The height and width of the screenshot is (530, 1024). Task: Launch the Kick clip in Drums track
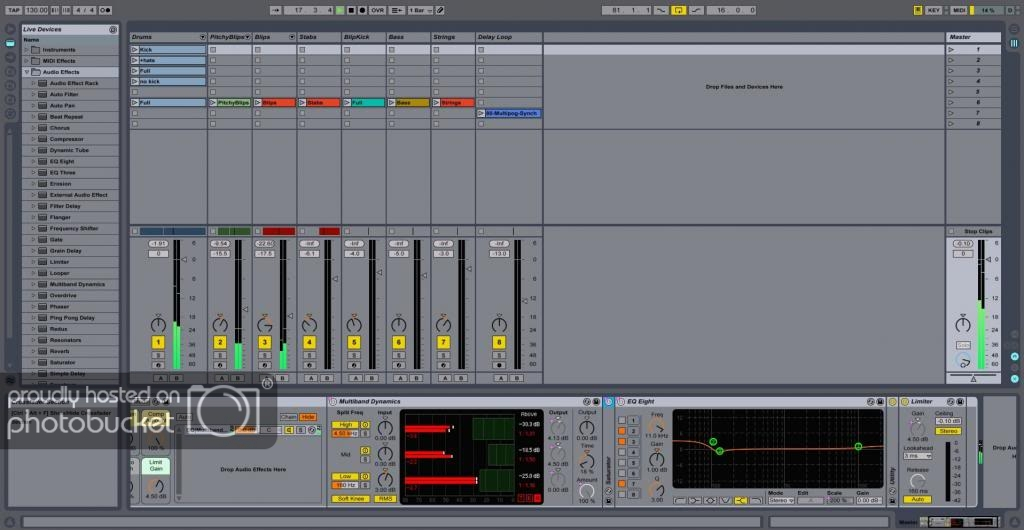tap(135, 49)
